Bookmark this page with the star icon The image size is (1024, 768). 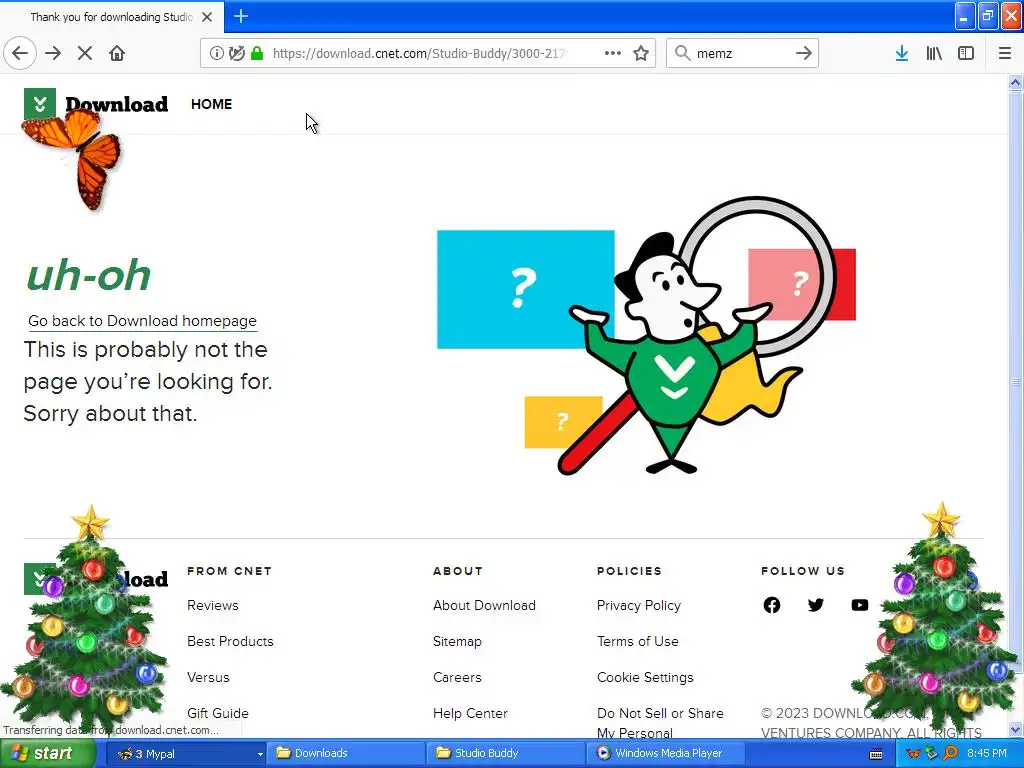(641, 53)
